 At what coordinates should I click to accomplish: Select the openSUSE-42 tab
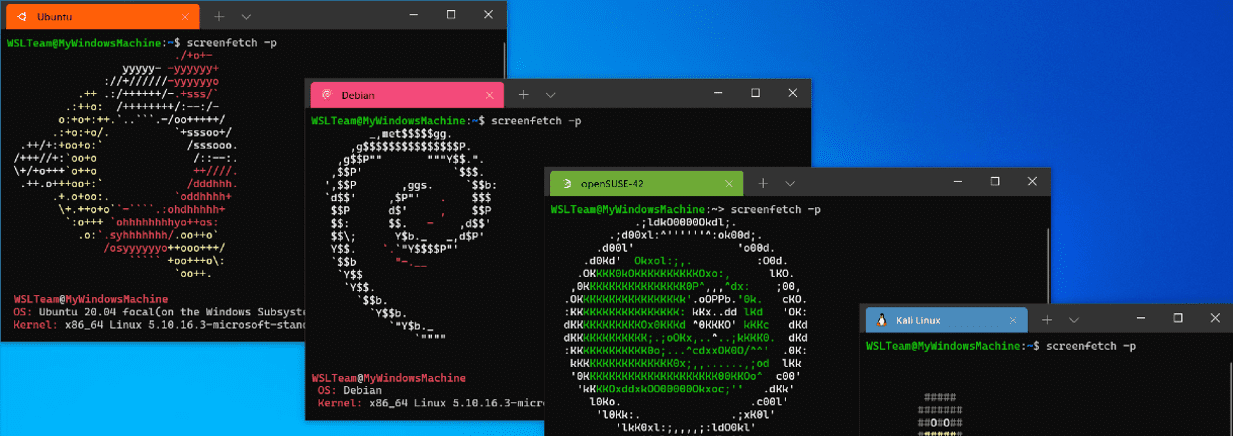647,184
